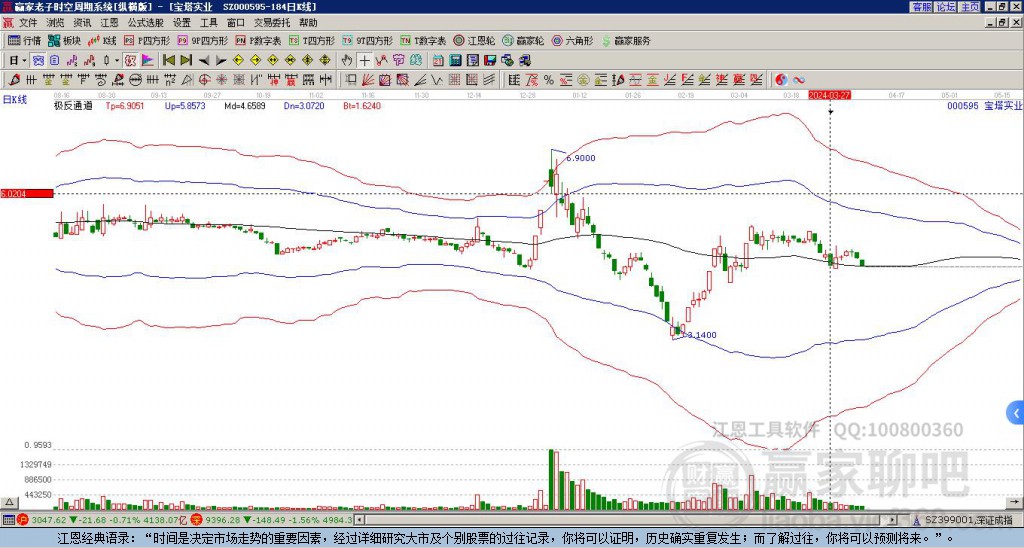Open the P四方形 square tool
Viewport: 1024px width, 548px height.
147,40
